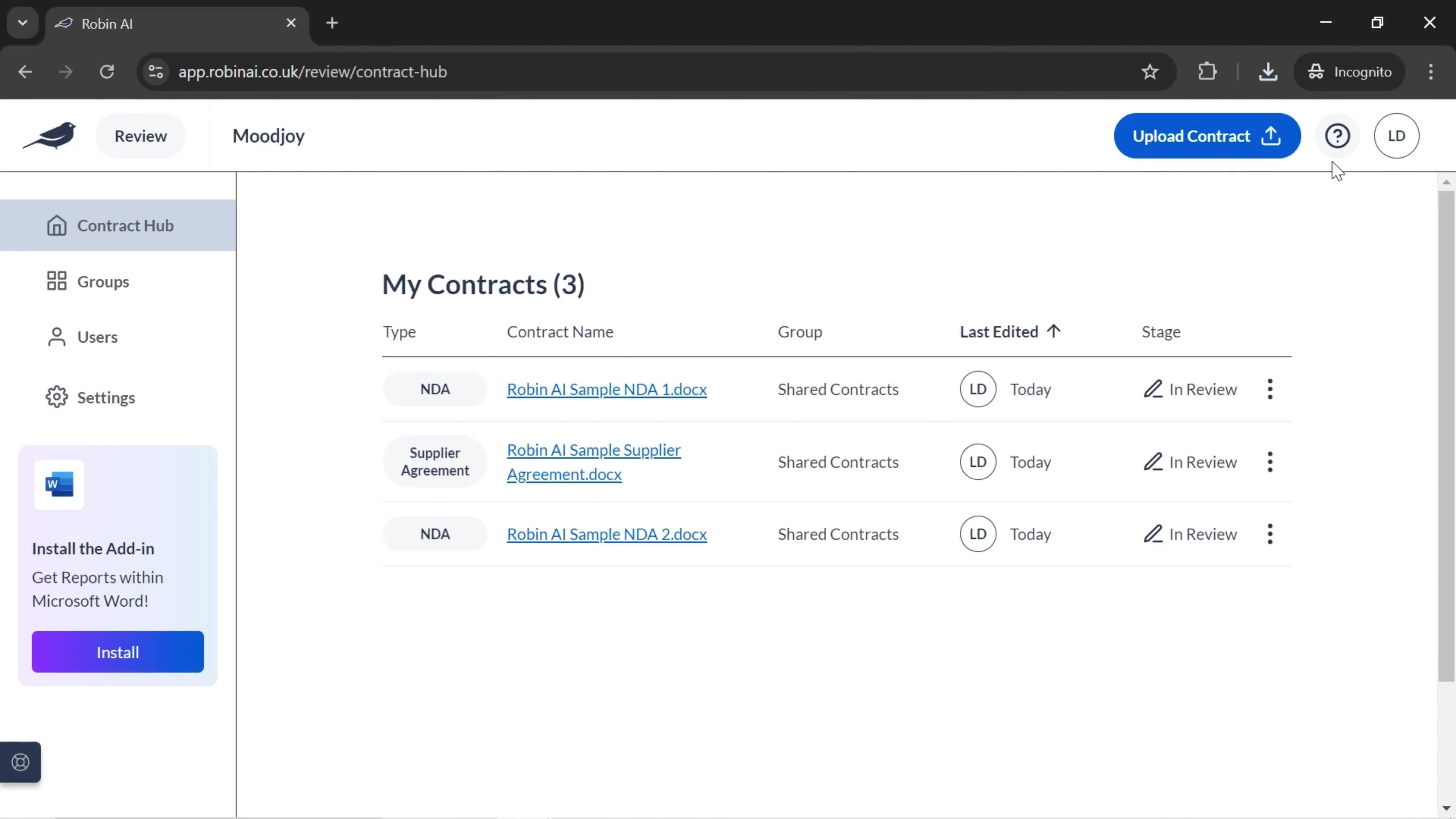The height and width of the screenshot is (819, 1456).
Task: Click the Moodjoy workspace name
Action: [269, 135]
